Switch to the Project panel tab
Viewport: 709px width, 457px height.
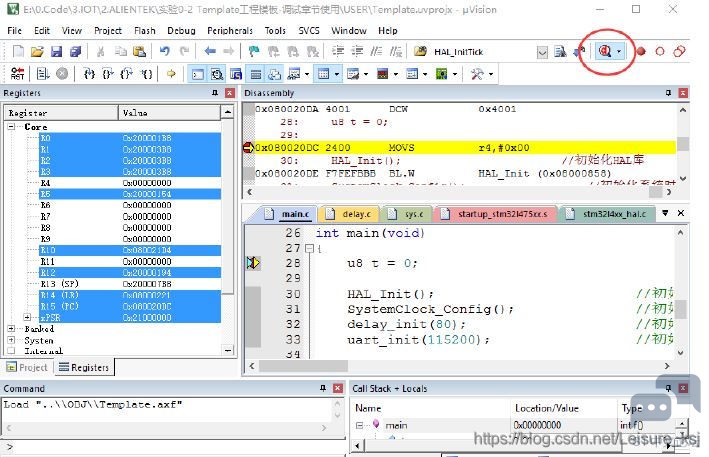27,367
